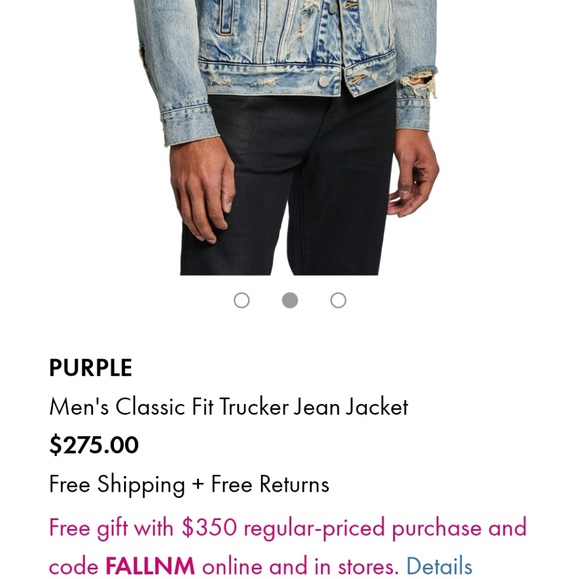
Task: Zoom the denim jacket product photo
Action: click(x=285, y=137)
